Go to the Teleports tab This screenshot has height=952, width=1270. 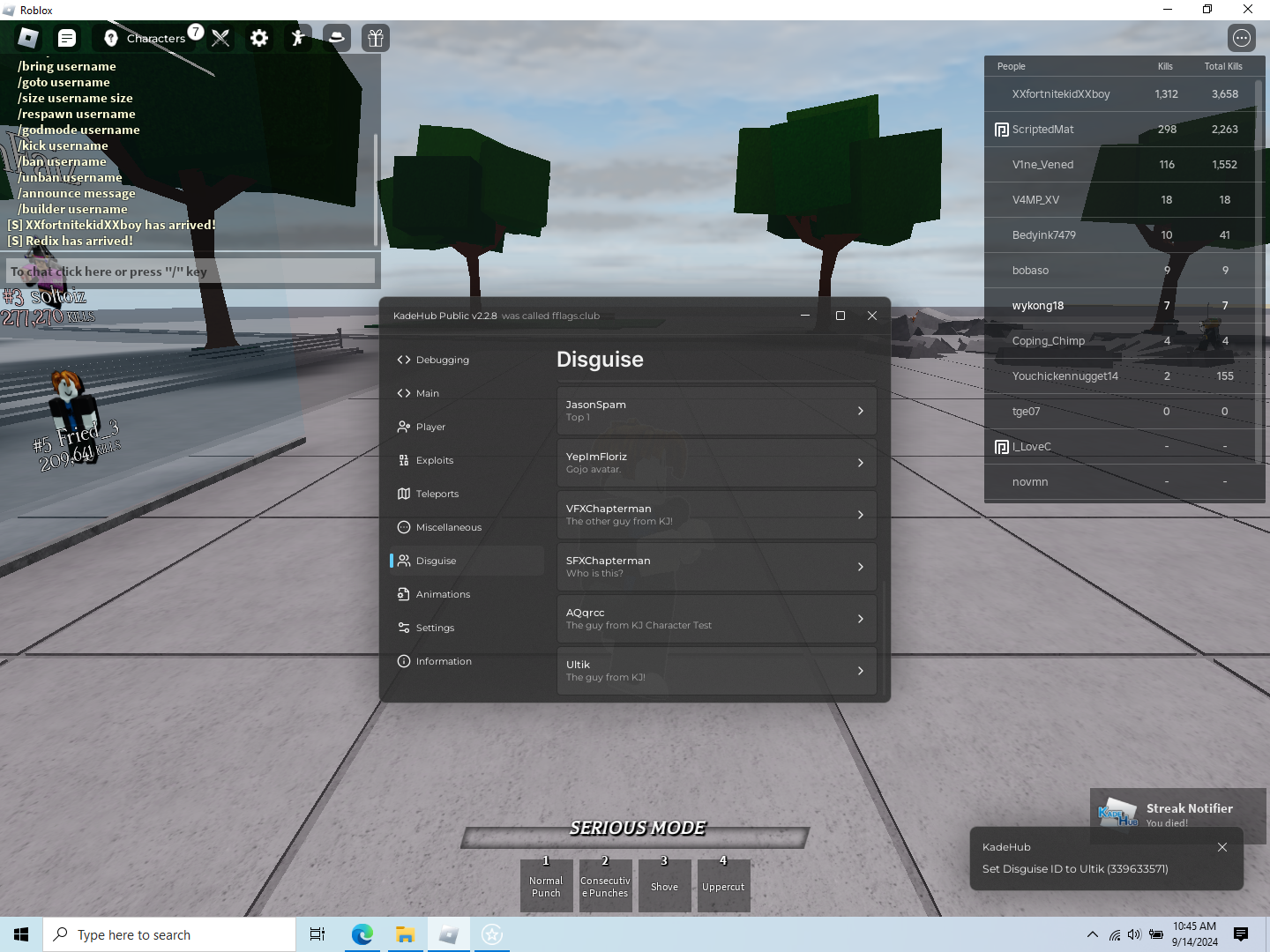(467, 494)
